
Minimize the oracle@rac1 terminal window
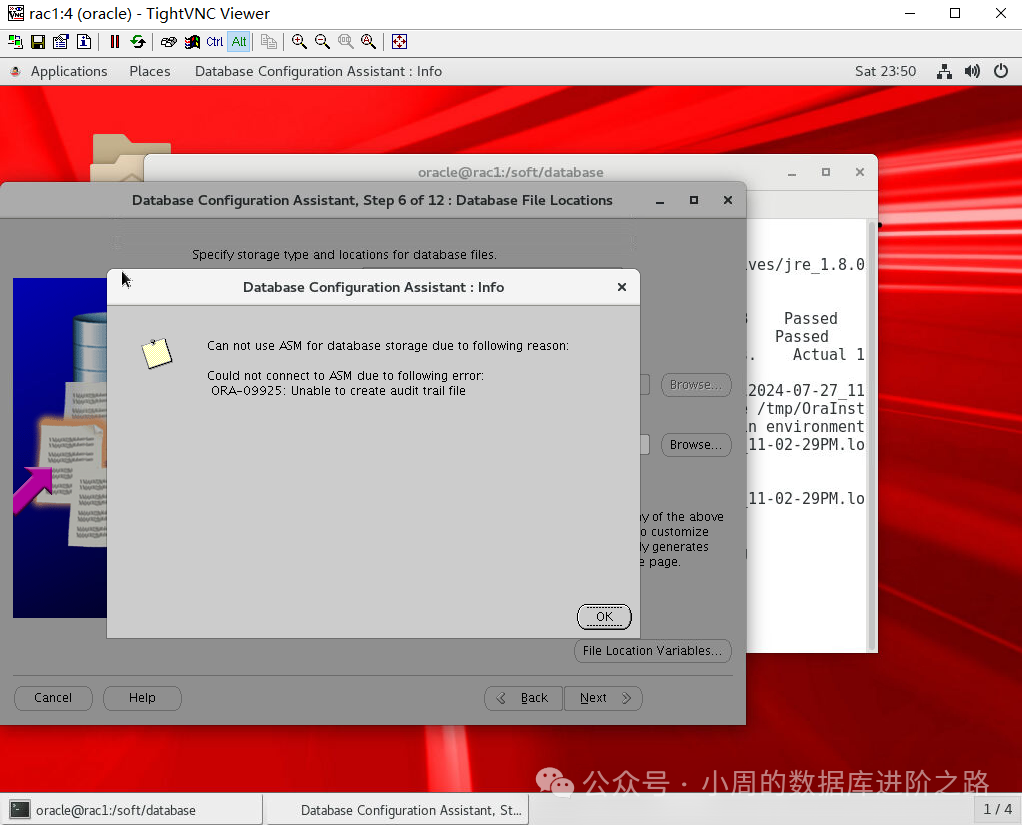point(792,173)
